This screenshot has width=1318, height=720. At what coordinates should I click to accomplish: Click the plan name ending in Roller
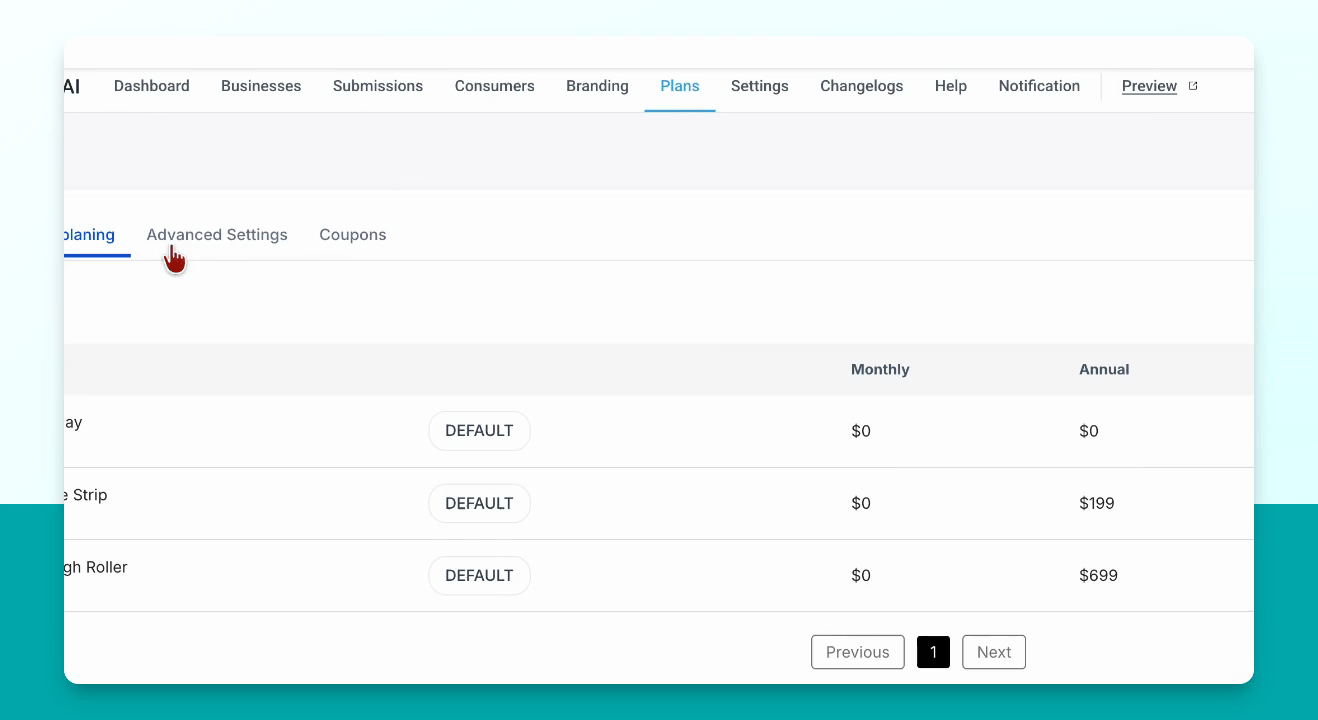point(96,567)
